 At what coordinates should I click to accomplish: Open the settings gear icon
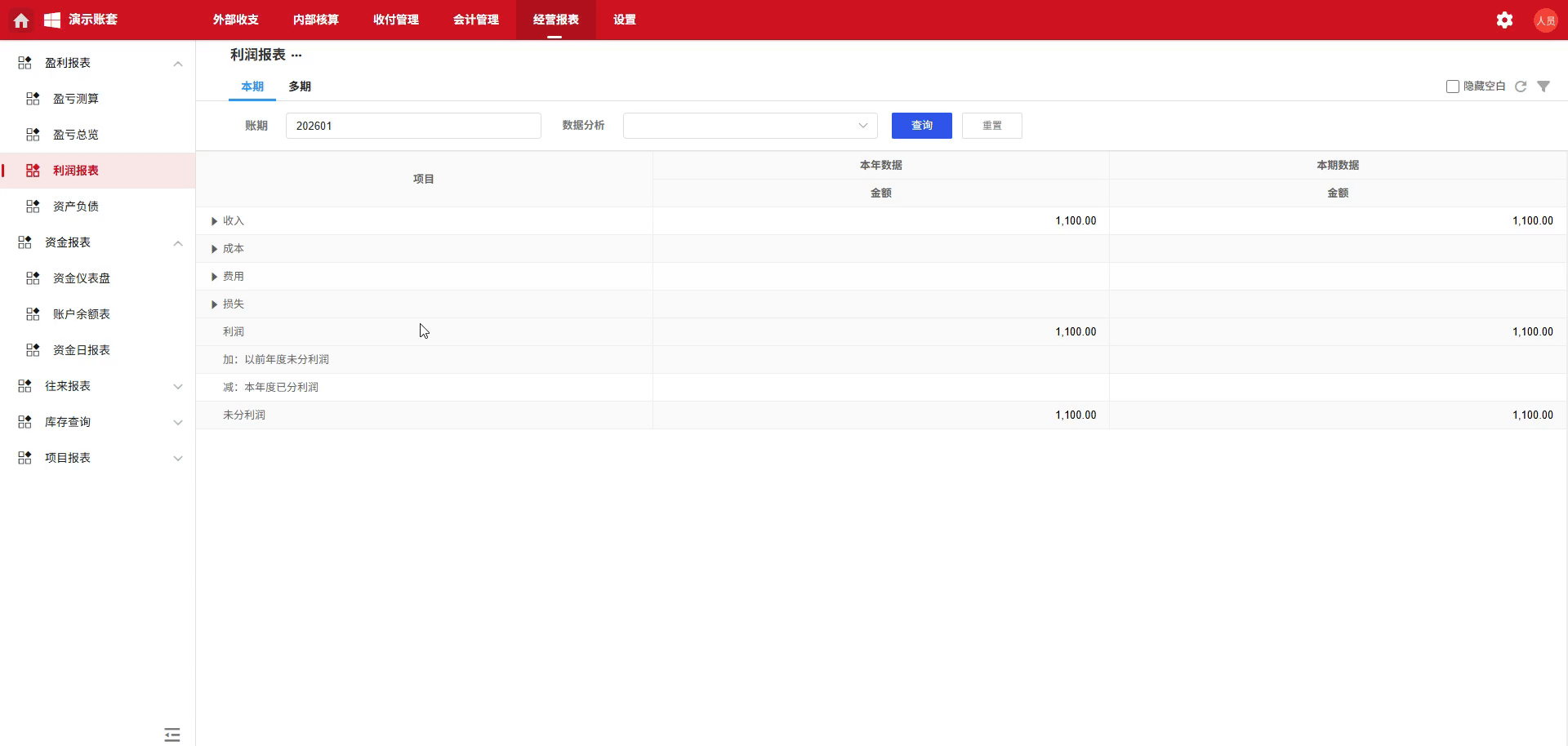click(x=1504, y=20)
